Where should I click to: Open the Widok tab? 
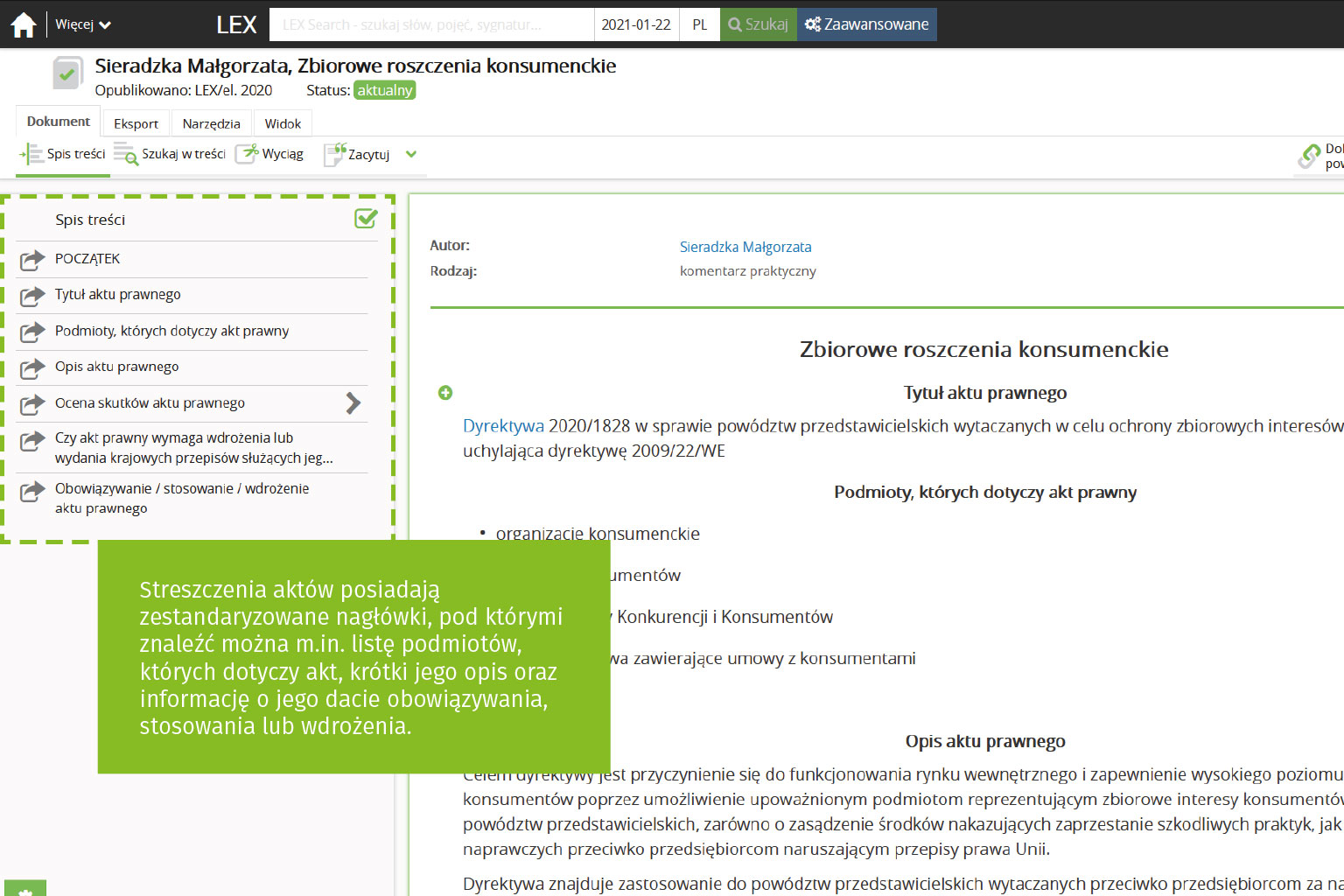point(283,123)
